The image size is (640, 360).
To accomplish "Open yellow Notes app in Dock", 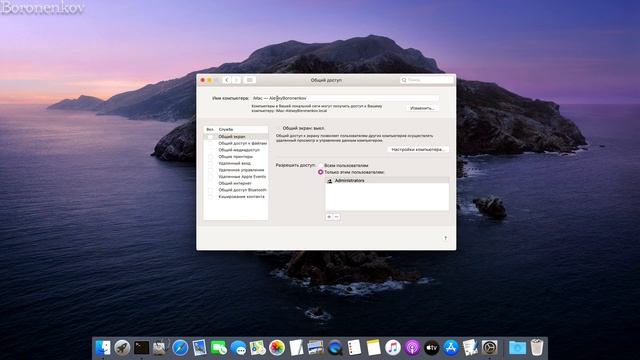I will (373, 348).
